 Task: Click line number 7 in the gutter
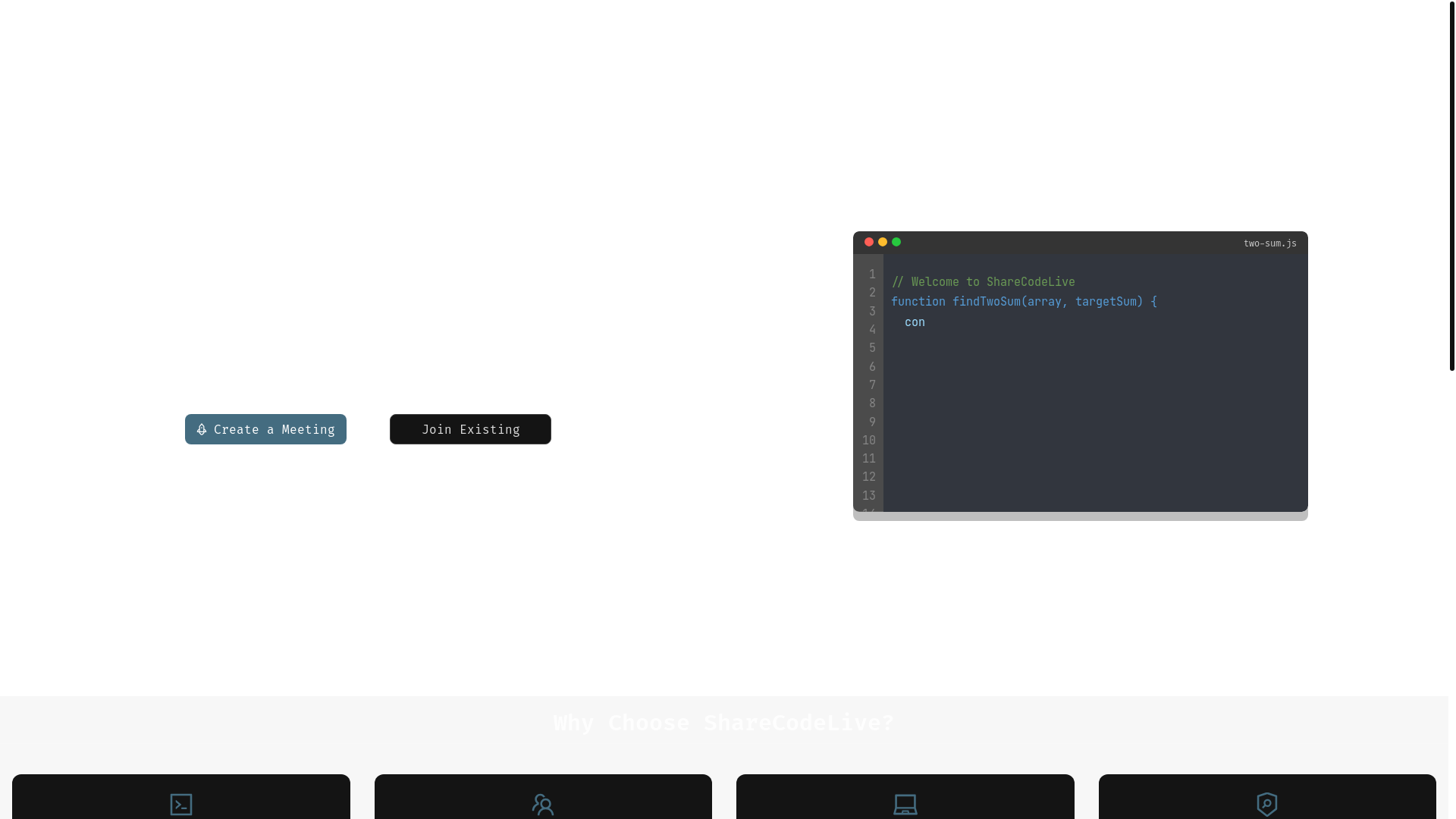872,385
